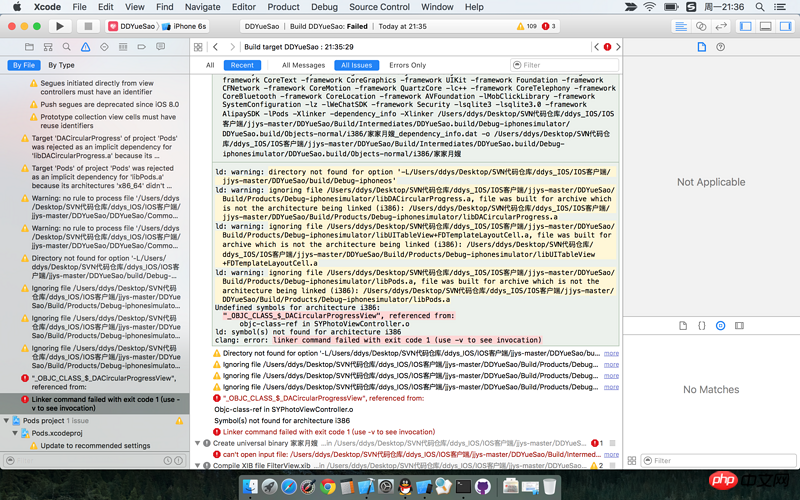Show the Version editor

(720, 26)
